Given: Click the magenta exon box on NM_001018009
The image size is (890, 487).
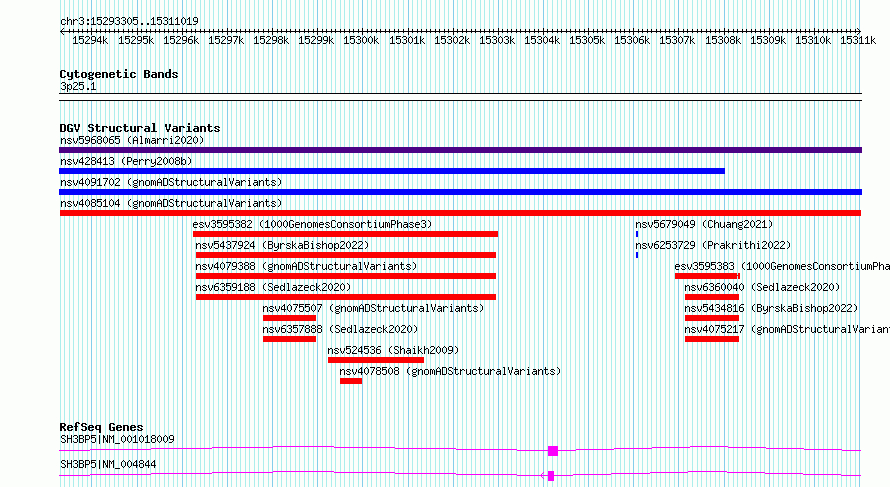Looking at the screenshot, I should click(x=553, y=451).
